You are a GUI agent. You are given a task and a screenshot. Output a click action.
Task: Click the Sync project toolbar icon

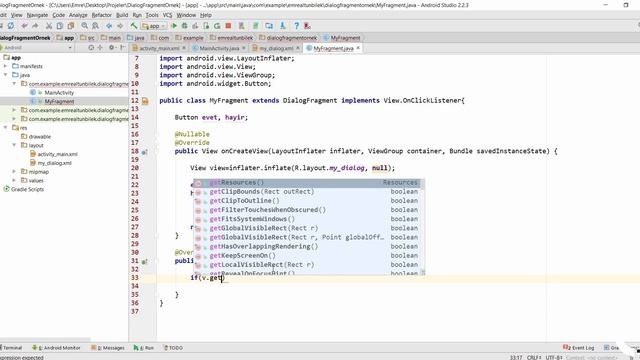[11, 26]
